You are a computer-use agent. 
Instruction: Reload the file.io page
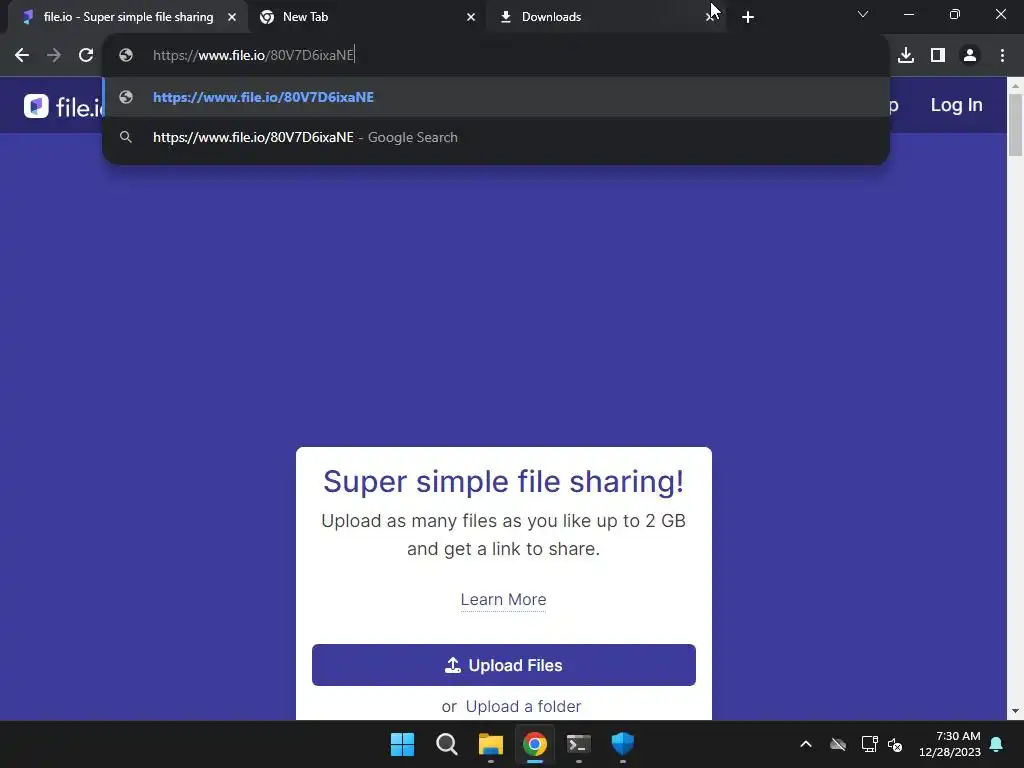[x=86, y=56]
